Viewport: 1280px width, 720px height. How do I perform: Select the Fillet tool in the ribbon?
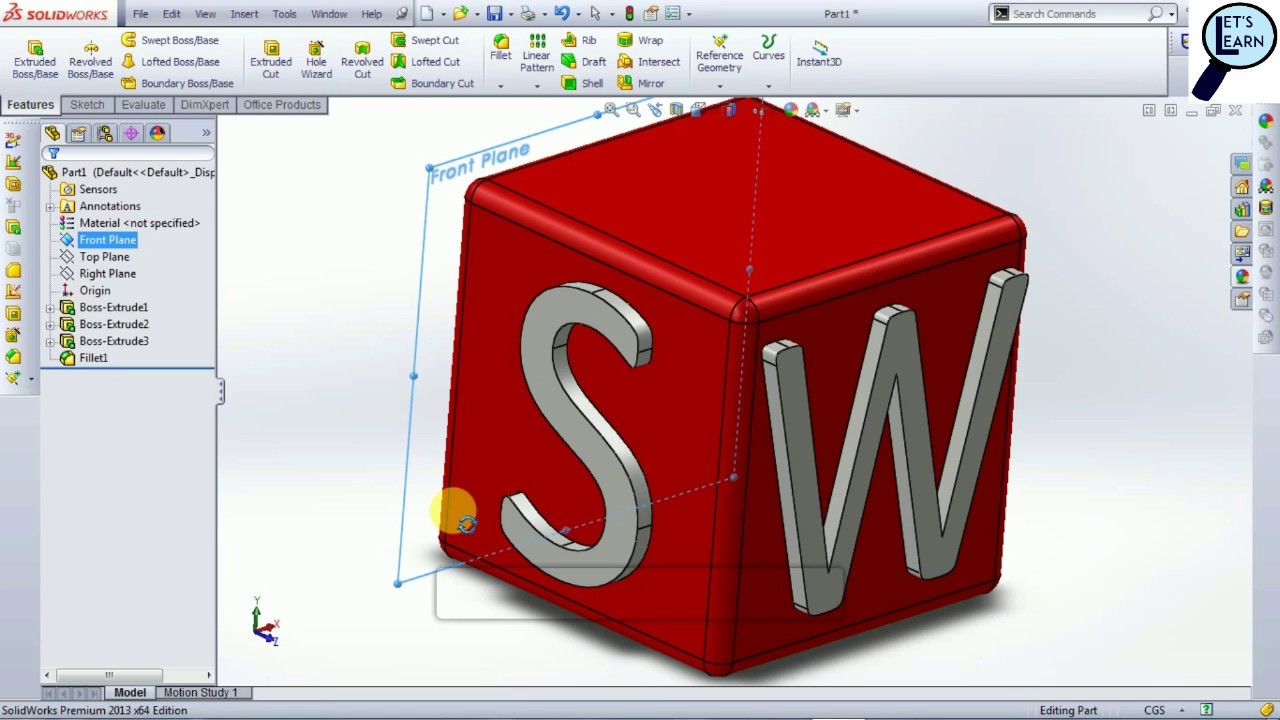(501, 47)
